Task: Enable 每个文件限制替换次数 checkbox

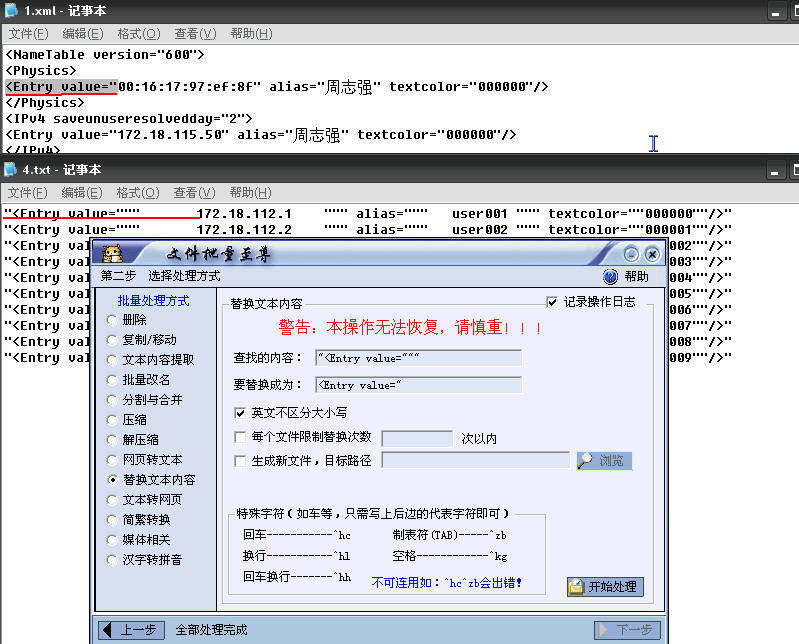Action: click(239, 437)
